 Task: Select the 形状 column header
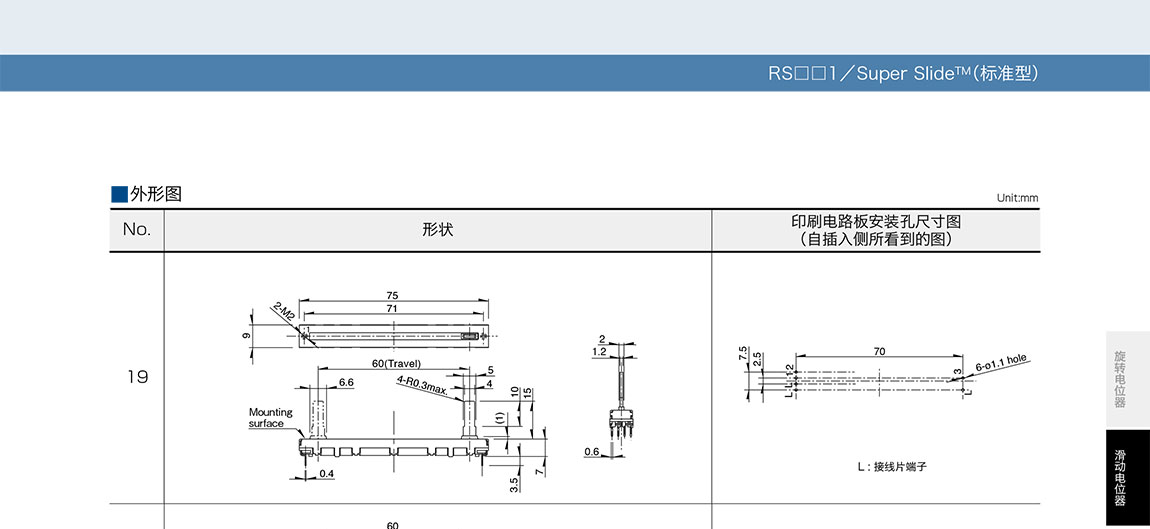coord(437,230)
